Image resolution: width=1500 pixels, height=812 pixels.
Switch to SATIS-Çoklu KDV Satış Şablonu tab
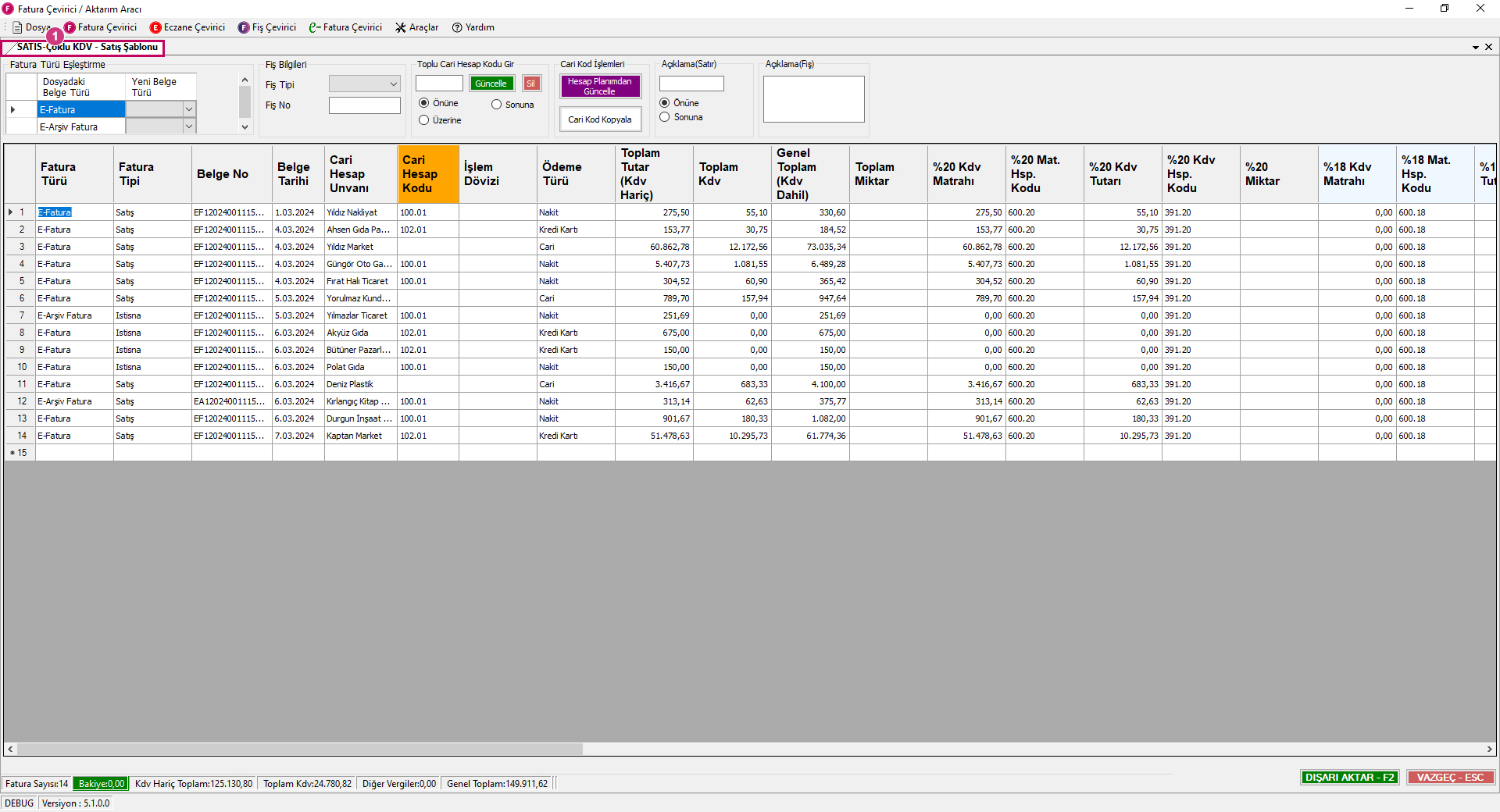click(86, 47)
